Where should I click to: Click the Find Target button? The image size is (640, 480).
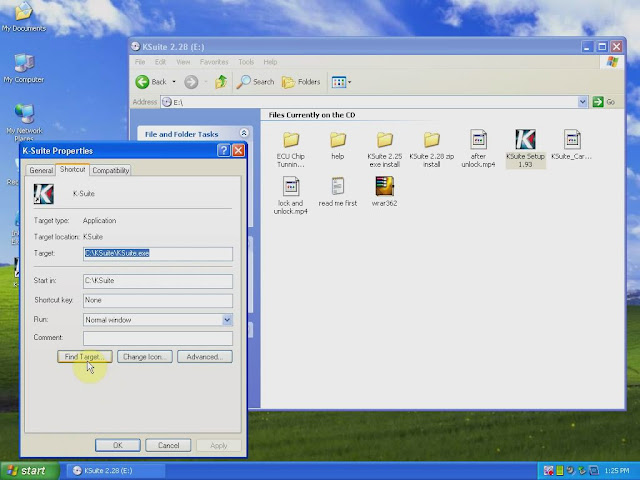(84, 357)
